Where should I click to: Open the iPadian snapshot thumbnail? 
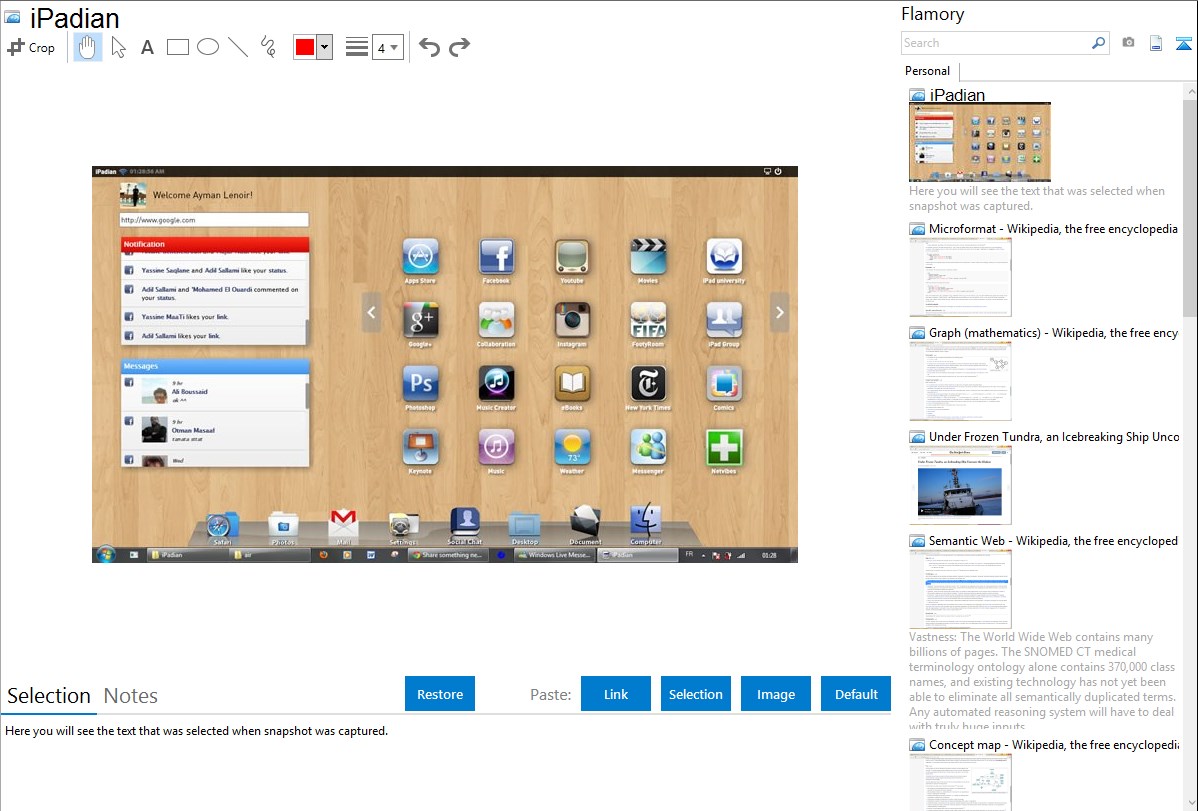979,141
